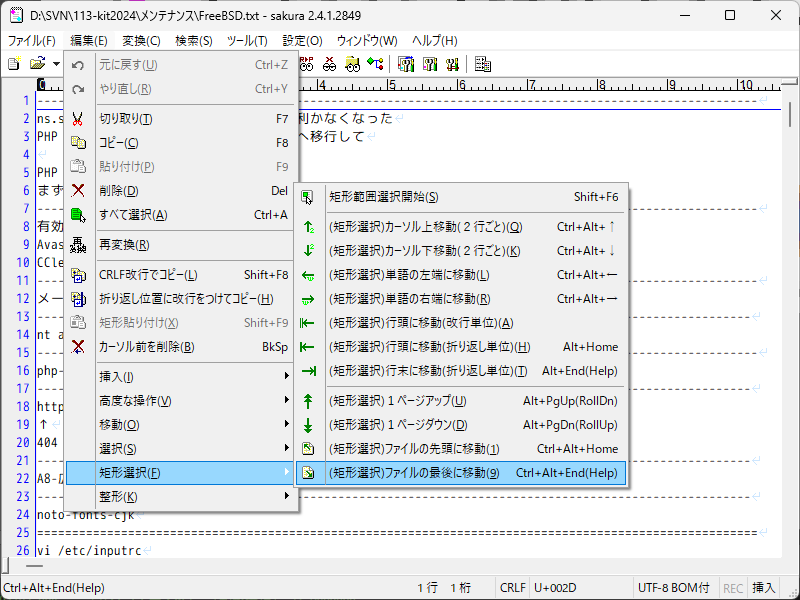800x600 pixels.
Task: Choose 行末に移動(折り返し単位)(T)
Action: coord(461,371)
